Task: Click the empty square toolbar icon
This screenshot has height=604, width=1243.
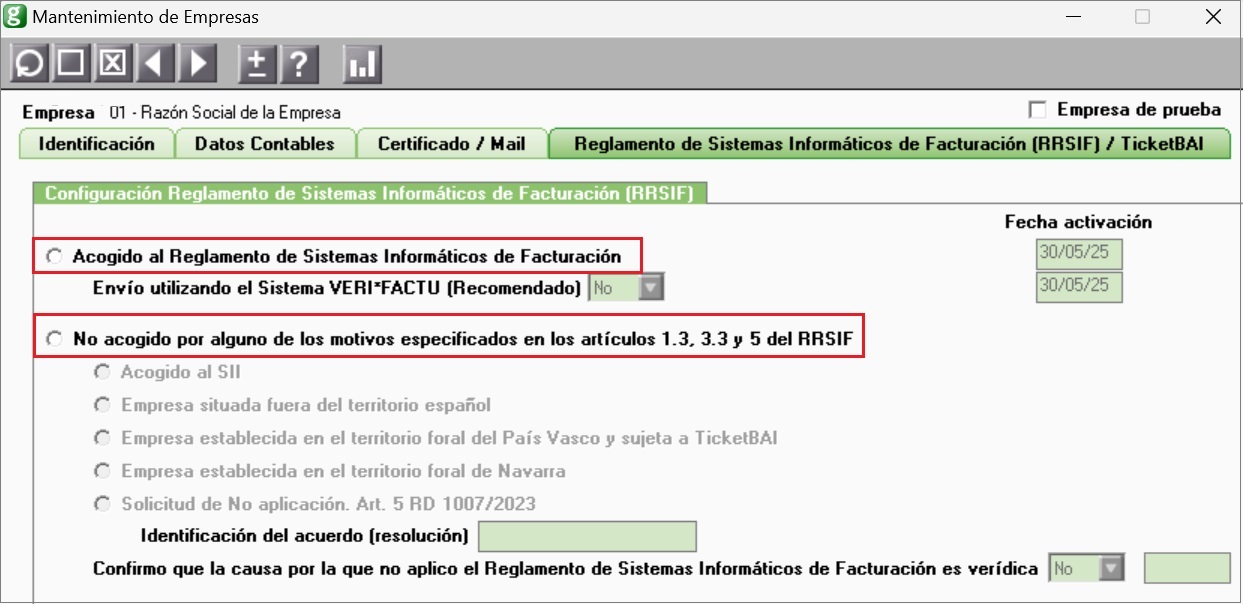Action: point(70,64)
